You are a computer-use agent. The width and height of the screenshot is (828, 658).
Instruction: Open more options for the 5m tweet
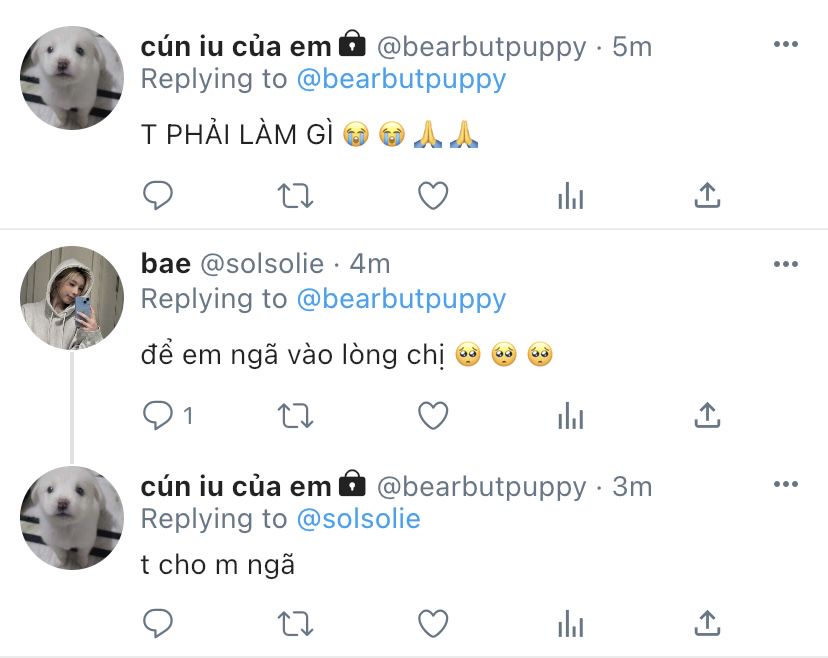pyautogui.click(x=785, y=44)
